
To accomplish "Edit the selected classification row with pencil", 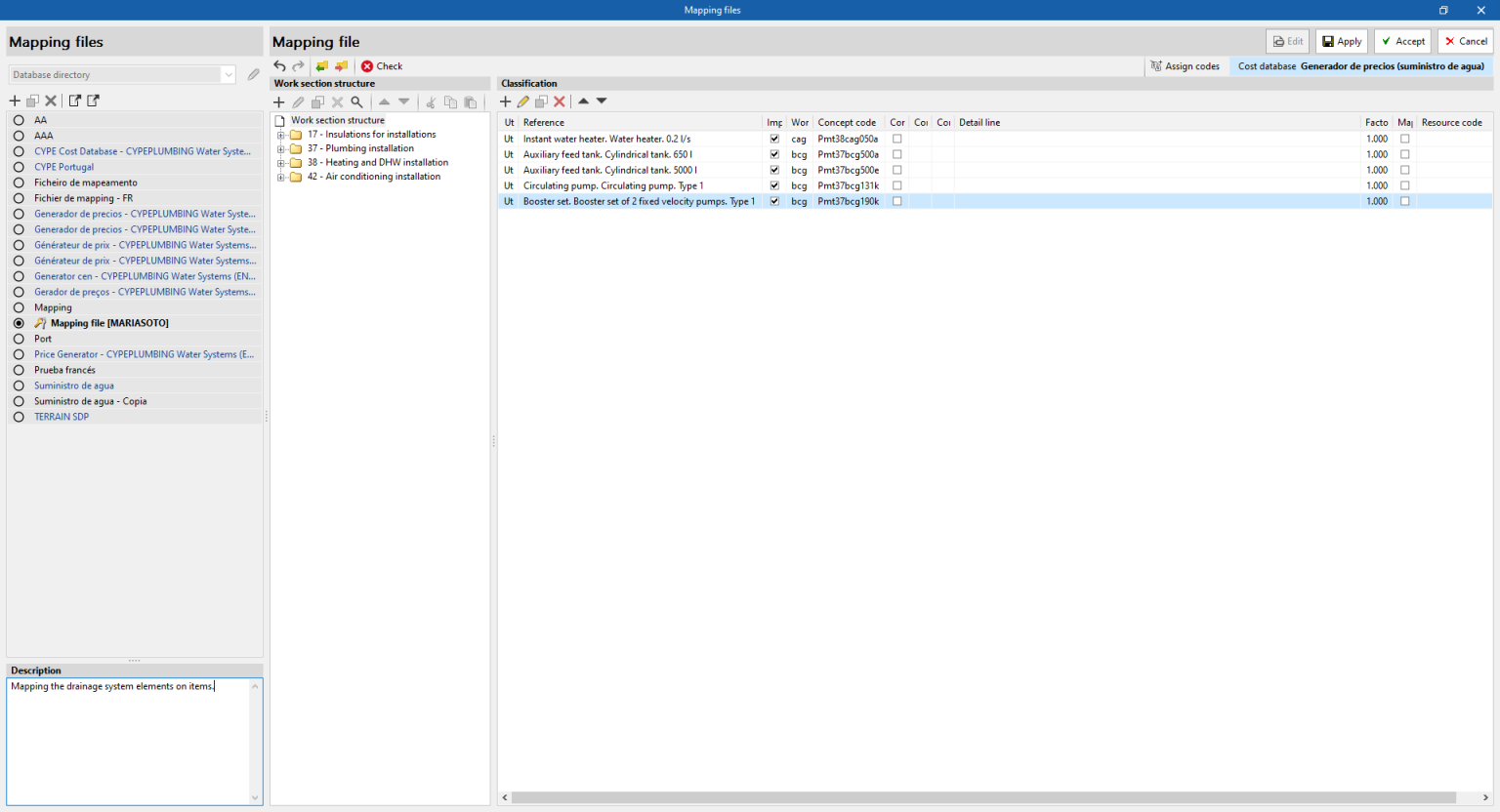I will 523,101.
